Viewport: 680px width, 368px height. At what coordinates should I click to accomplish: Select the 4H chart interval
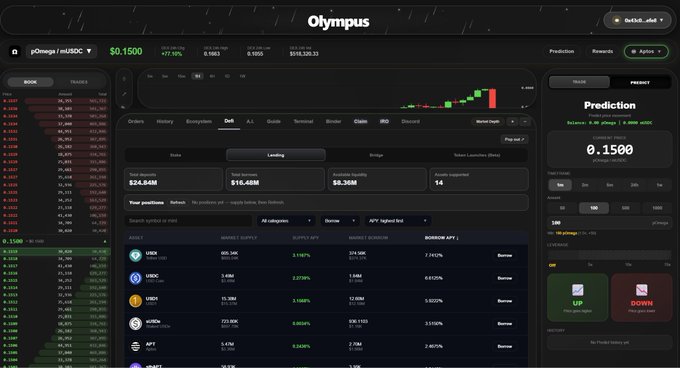[212, 76]
